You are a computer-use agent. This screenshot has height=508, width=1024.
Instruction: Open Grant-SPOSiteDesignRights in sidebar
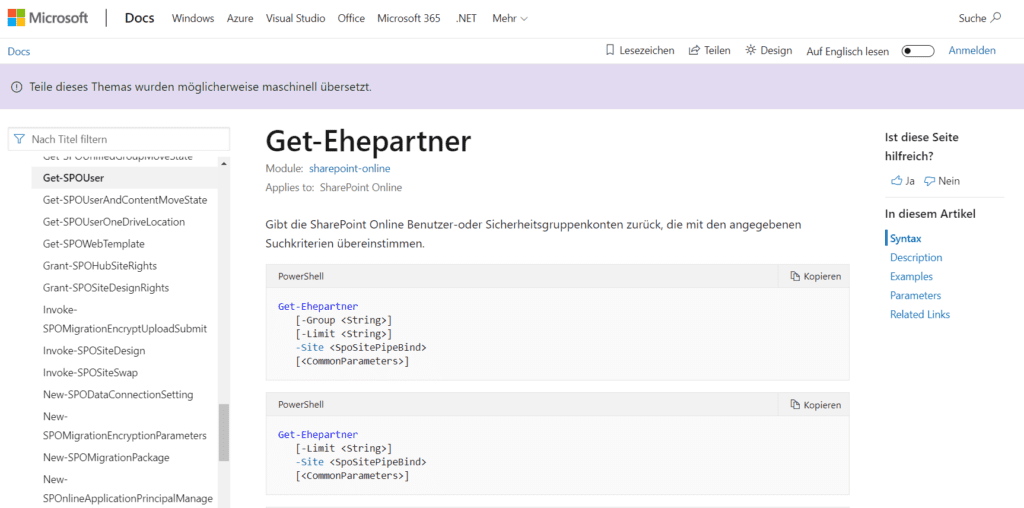[x=106, y=287]
